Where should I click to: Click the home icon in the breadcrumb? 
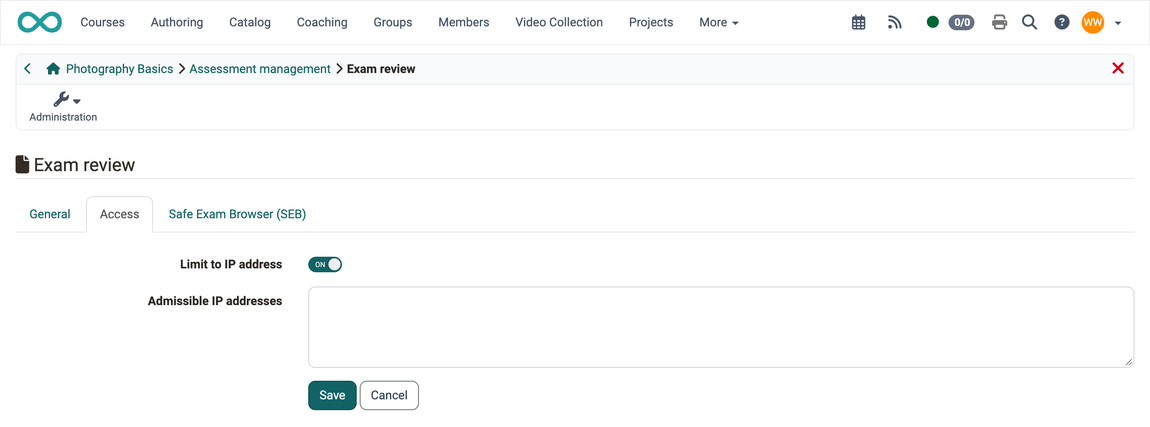53,69
